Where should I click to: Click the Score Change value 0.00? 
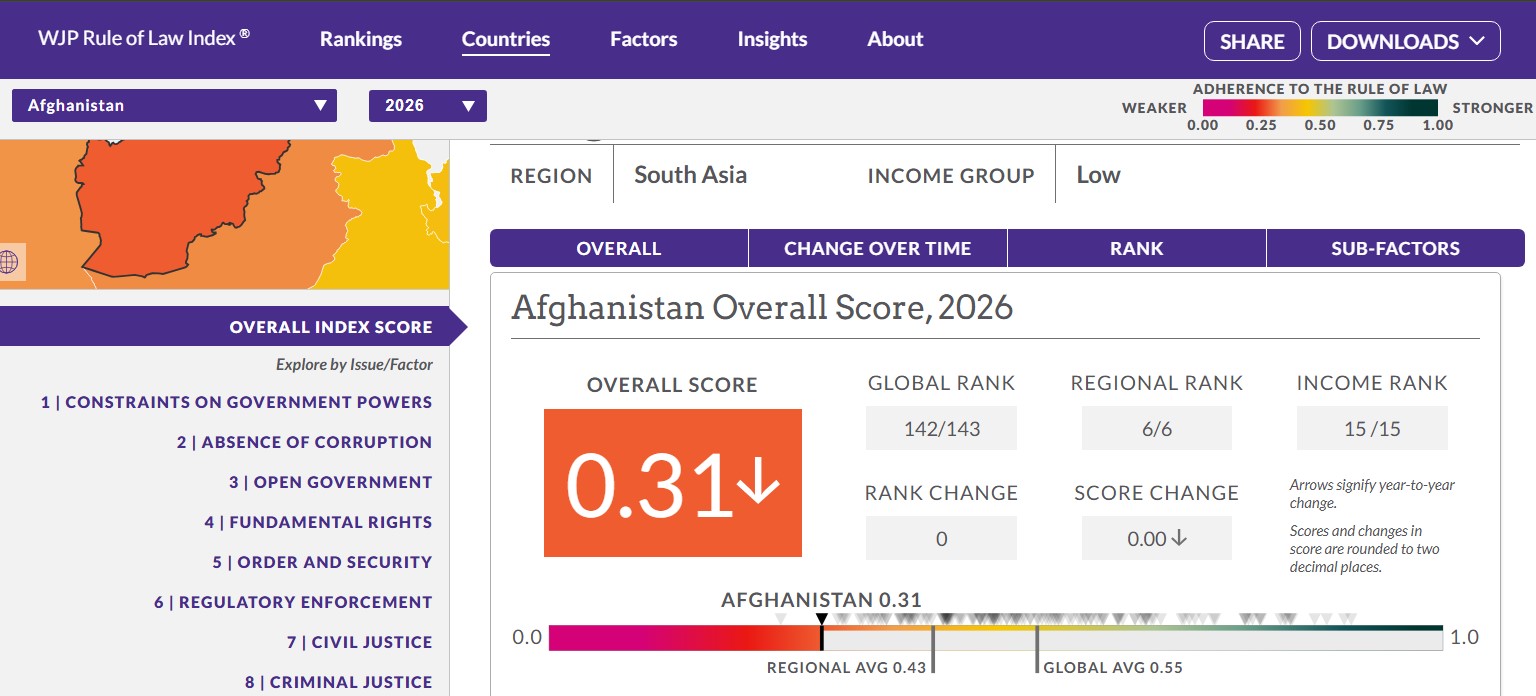(x=1157, y=539)
